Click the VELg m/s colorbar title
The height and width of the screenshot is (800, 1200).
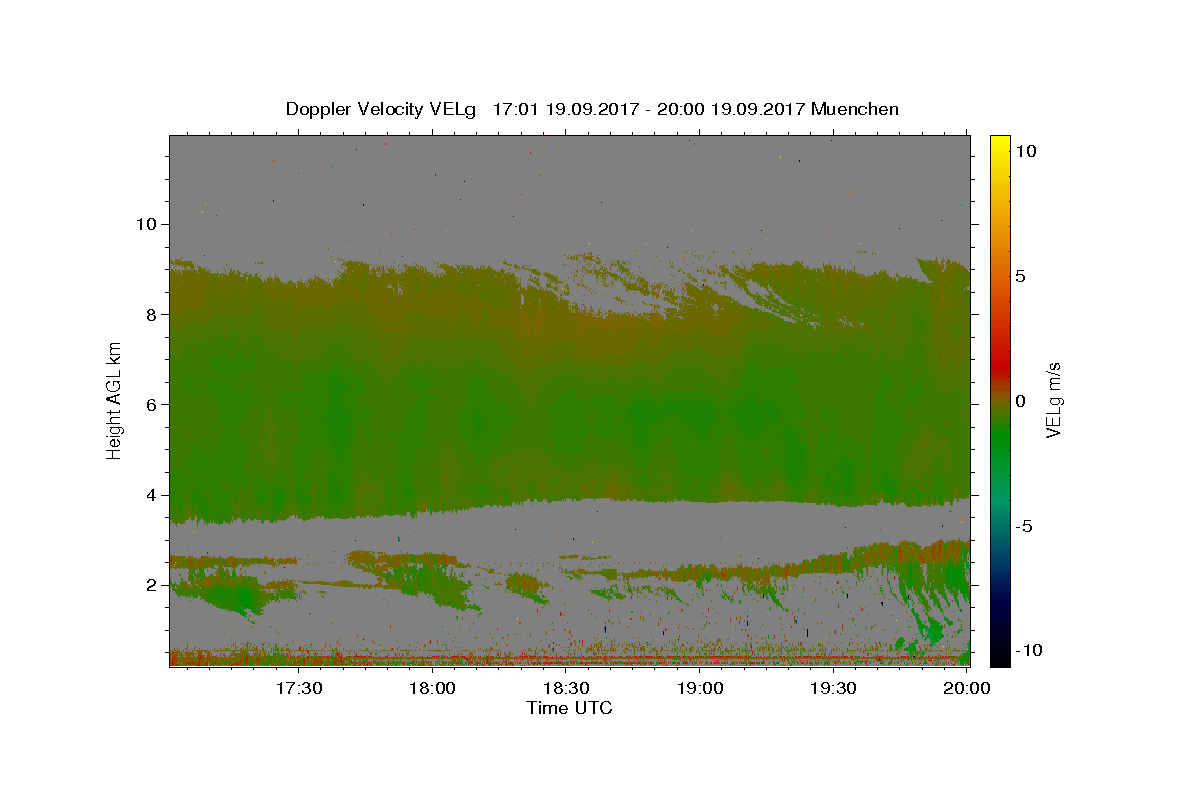pyautogui.click(x=1054, y=401)
